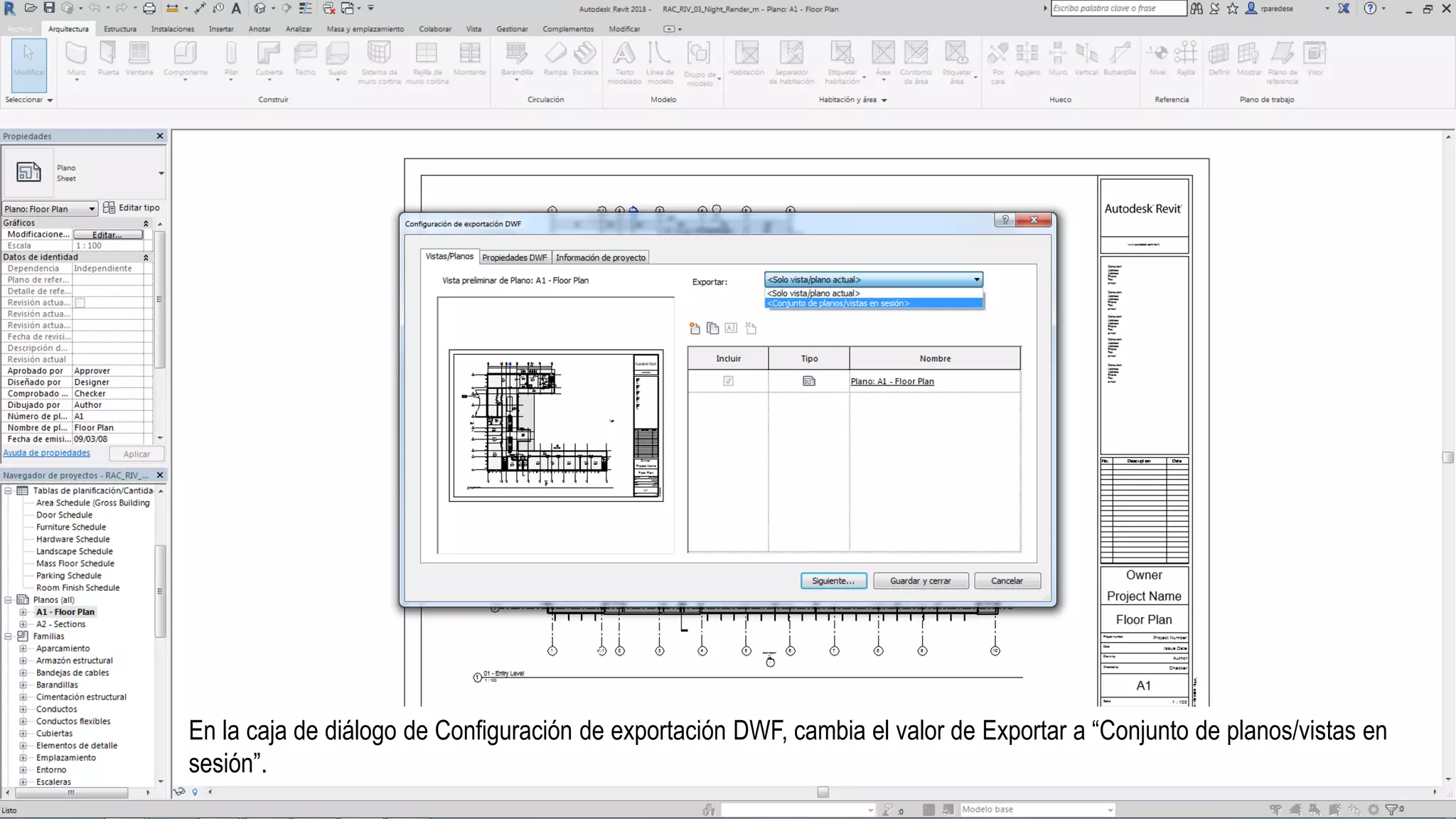Open the Estructura ribbon tab

[x=120, y=29]
